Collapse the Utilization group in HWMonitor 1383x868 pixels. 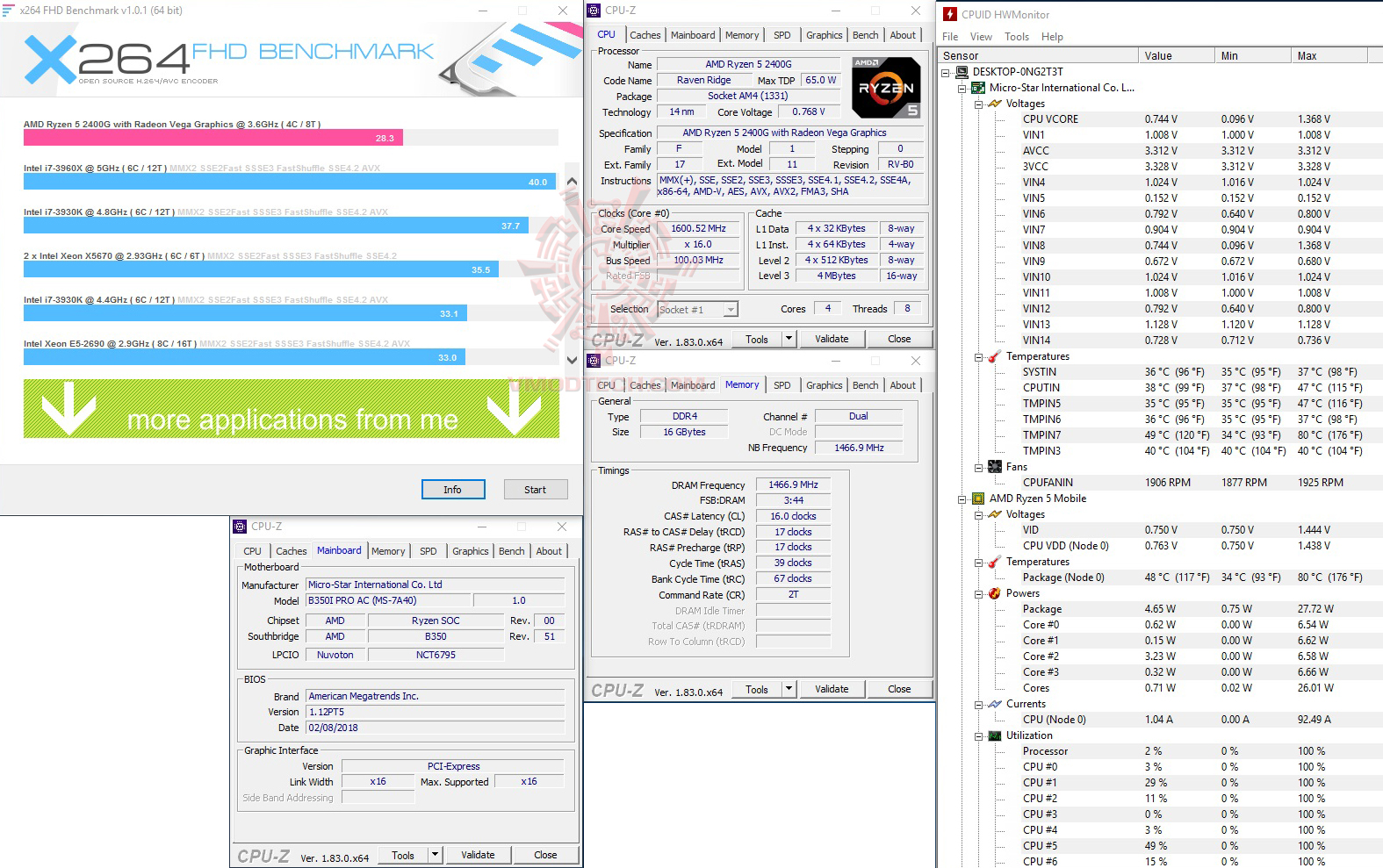click(x=978, y=735)
